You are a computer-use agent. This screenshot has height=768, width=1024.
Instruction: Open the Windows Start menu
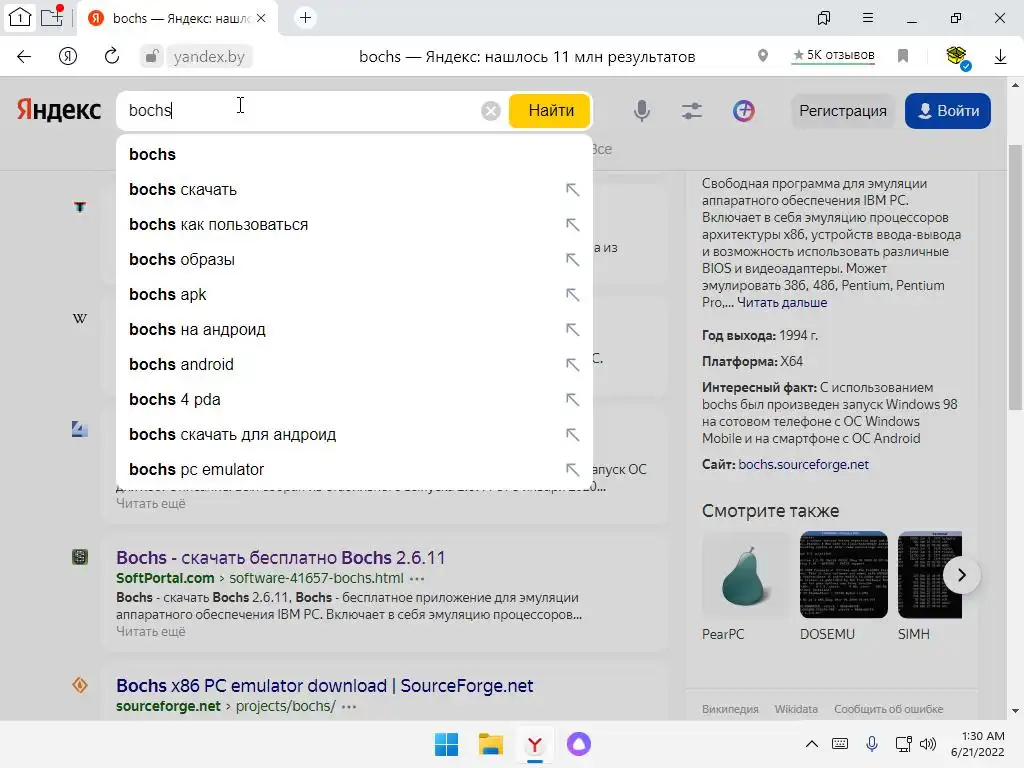point(447,744)
